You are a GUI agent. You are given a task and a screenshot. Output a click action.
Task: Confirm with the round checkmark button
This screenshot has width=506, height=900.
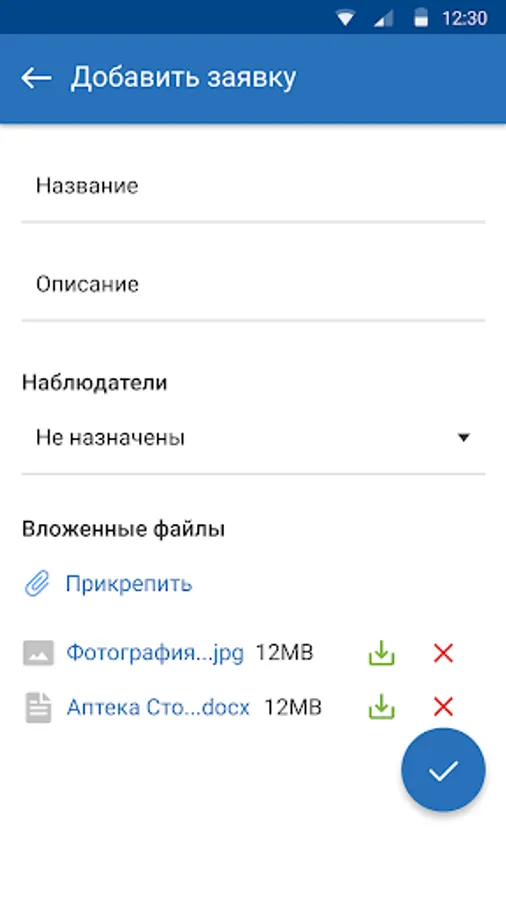point(443,770)
